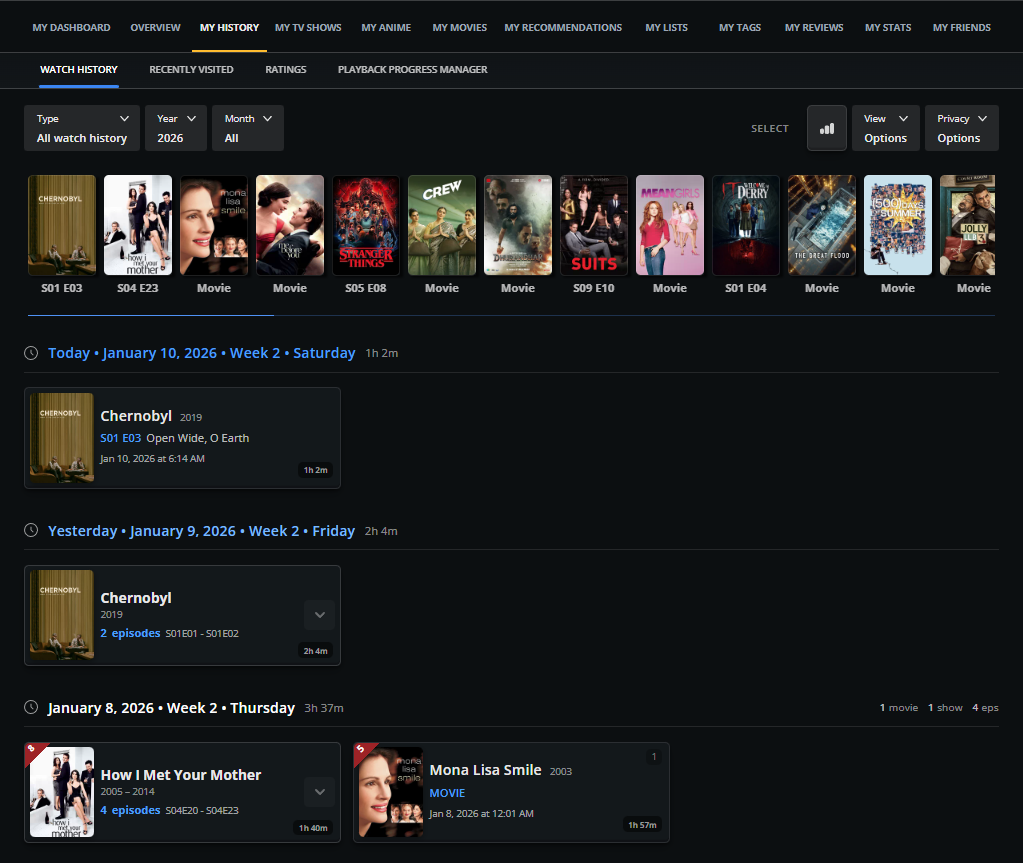The height and width of the screenshot is (863, 1023).
Task: Open the Type filter dropdown
Action: [x=83, y=128]
